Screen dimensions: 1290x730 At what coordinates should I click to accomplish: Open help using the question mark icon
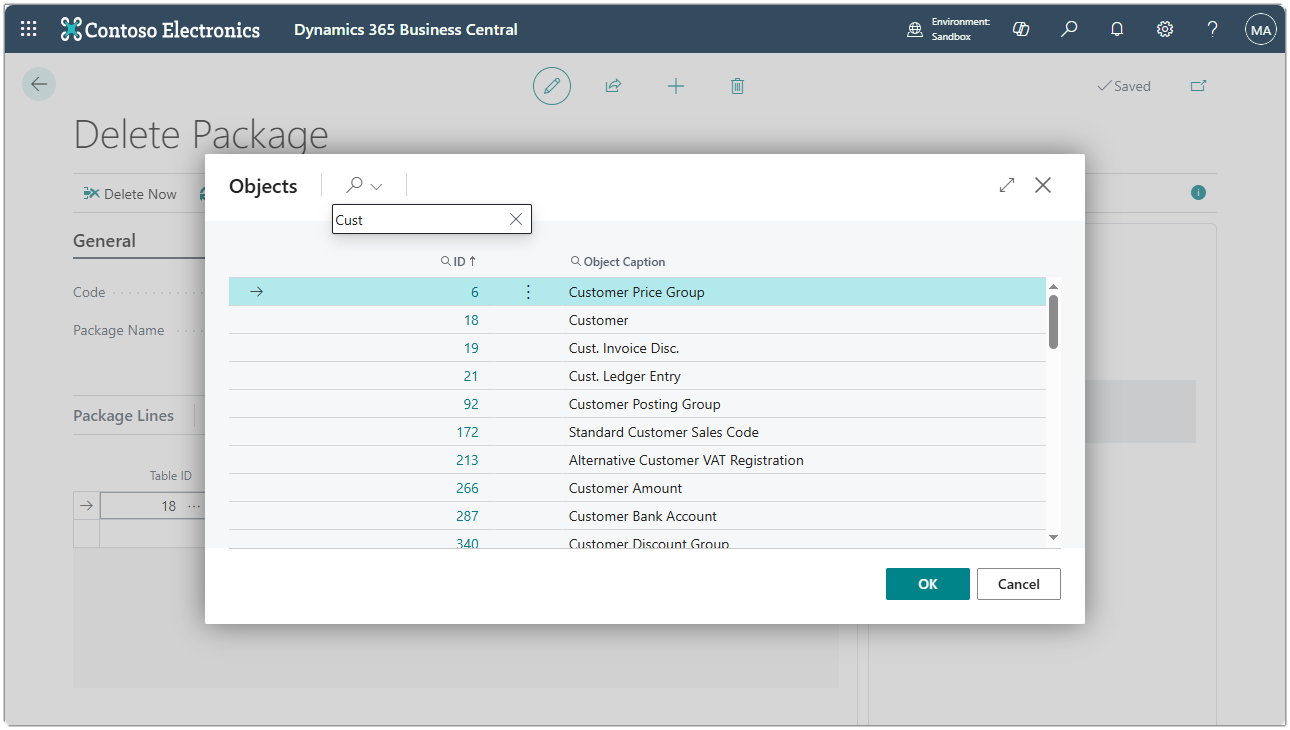pos(1211,29)
